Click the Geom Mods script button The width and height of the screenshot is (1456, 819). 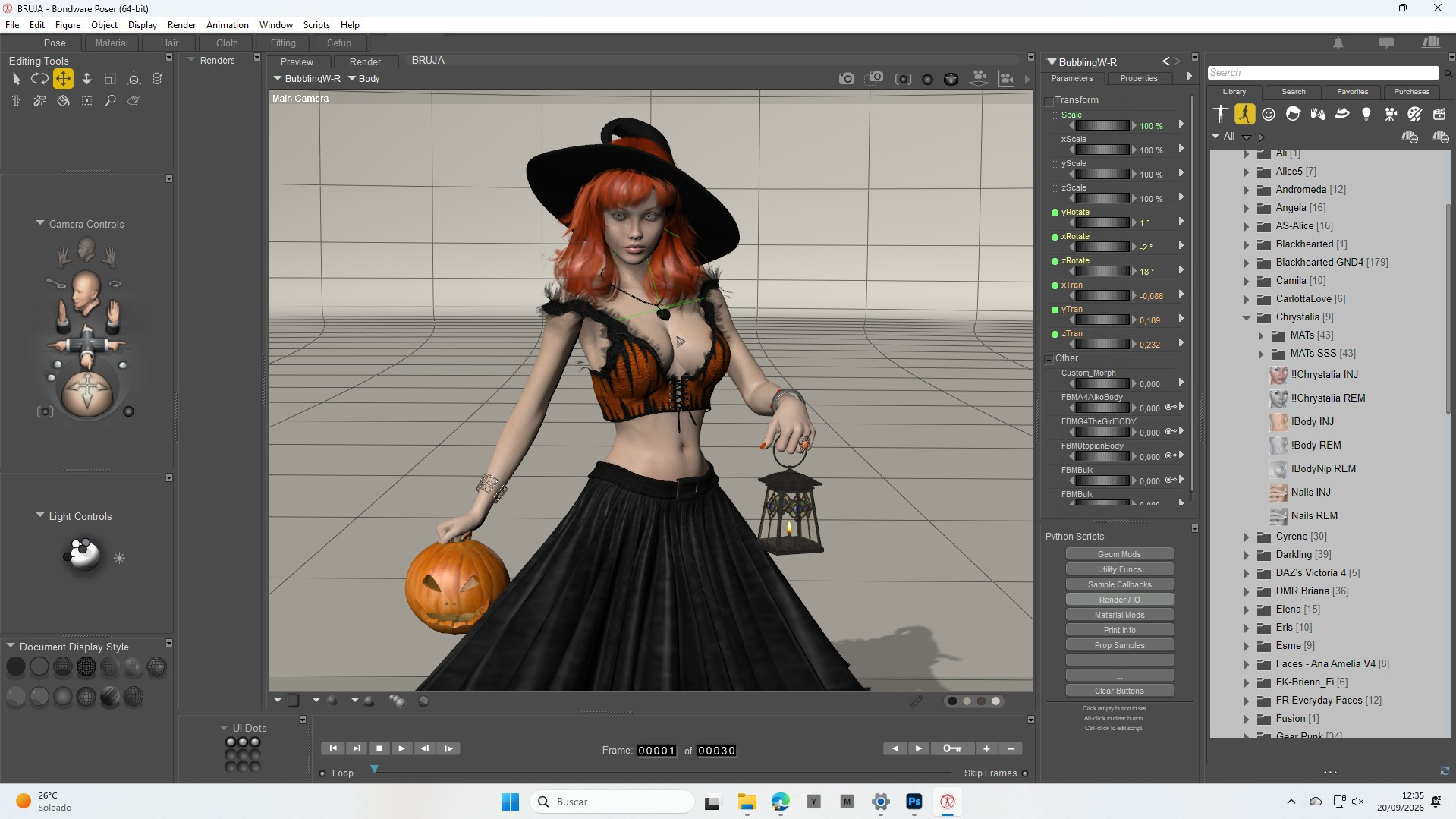coord(1119,554)
